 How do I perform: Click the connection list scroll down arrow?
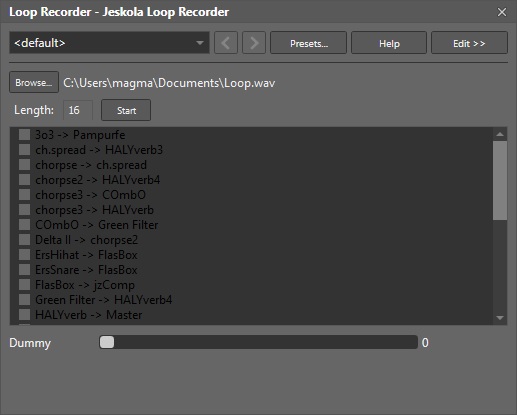tap(500, 318)
